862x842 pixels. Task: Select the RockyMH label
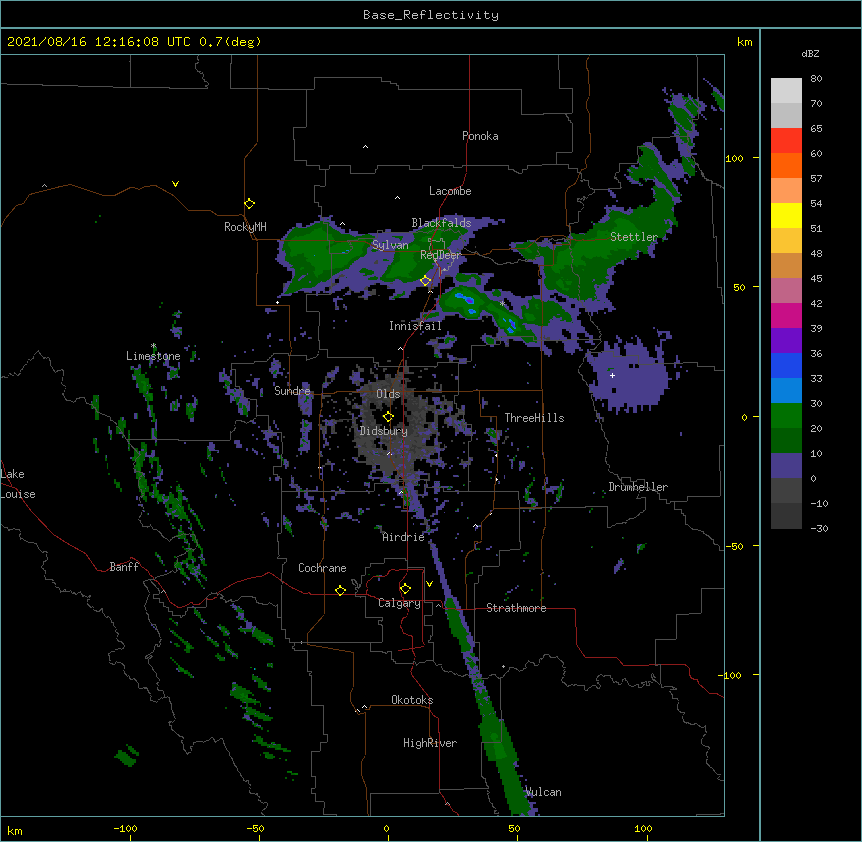coord(245,227)
